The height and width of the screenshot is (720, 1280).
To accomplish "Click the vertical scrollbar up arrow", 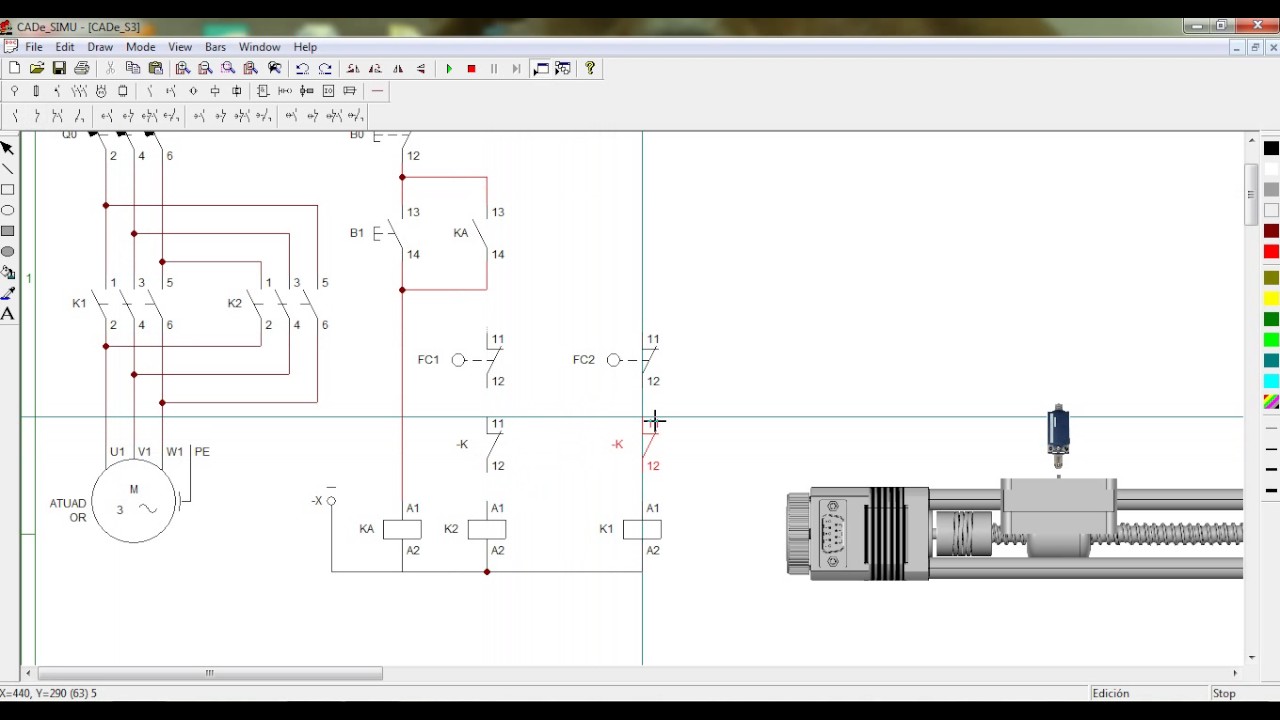I will point(1251,141).
